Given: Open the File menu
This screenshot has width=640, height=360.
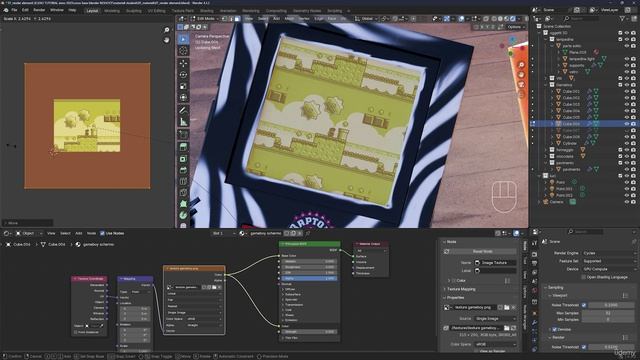Looking at the screenshot, I should point(14,10).
